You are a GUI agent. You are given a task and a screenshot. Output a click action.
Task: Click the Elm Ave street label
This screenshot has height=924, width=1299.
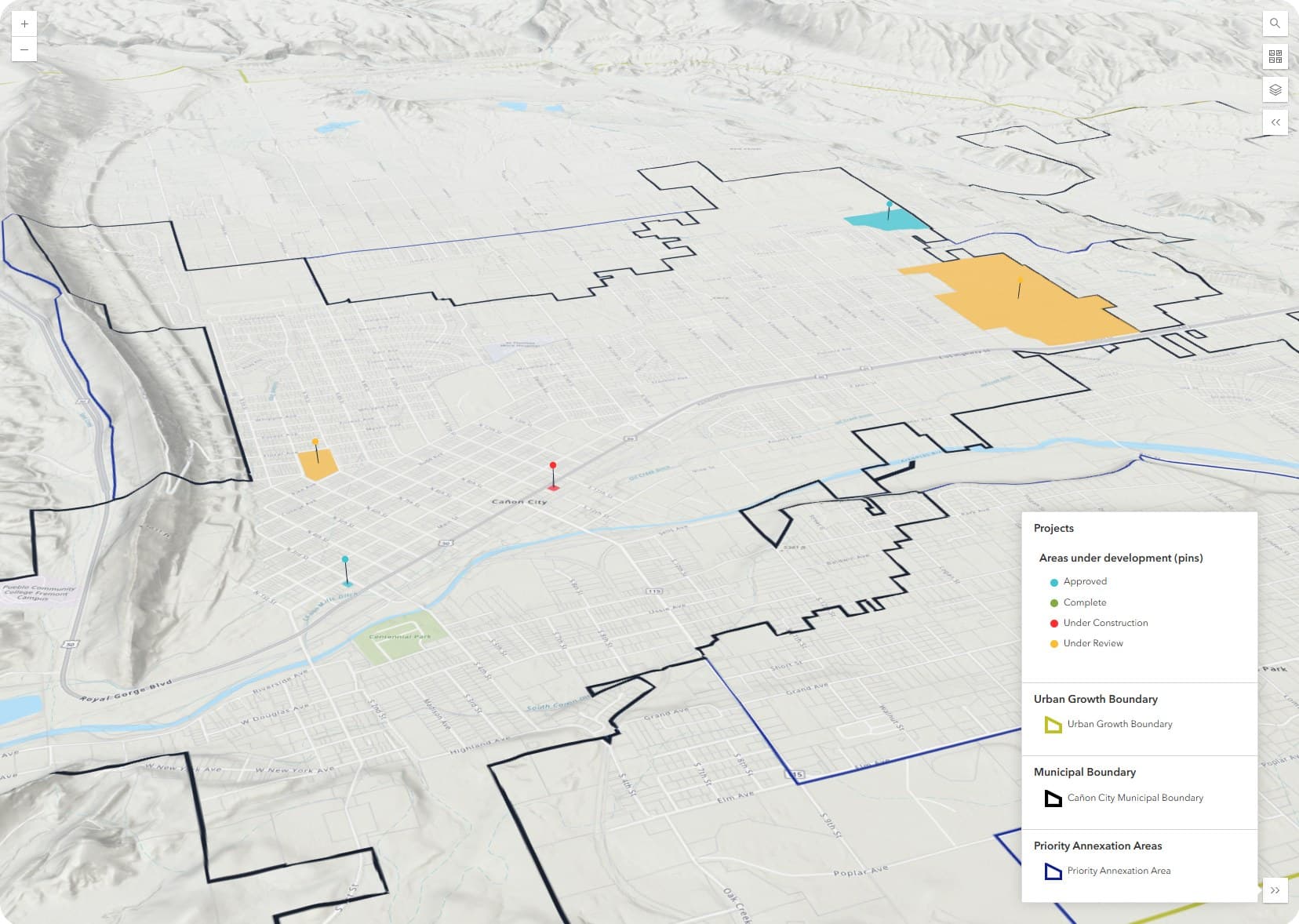pos(735,797)
